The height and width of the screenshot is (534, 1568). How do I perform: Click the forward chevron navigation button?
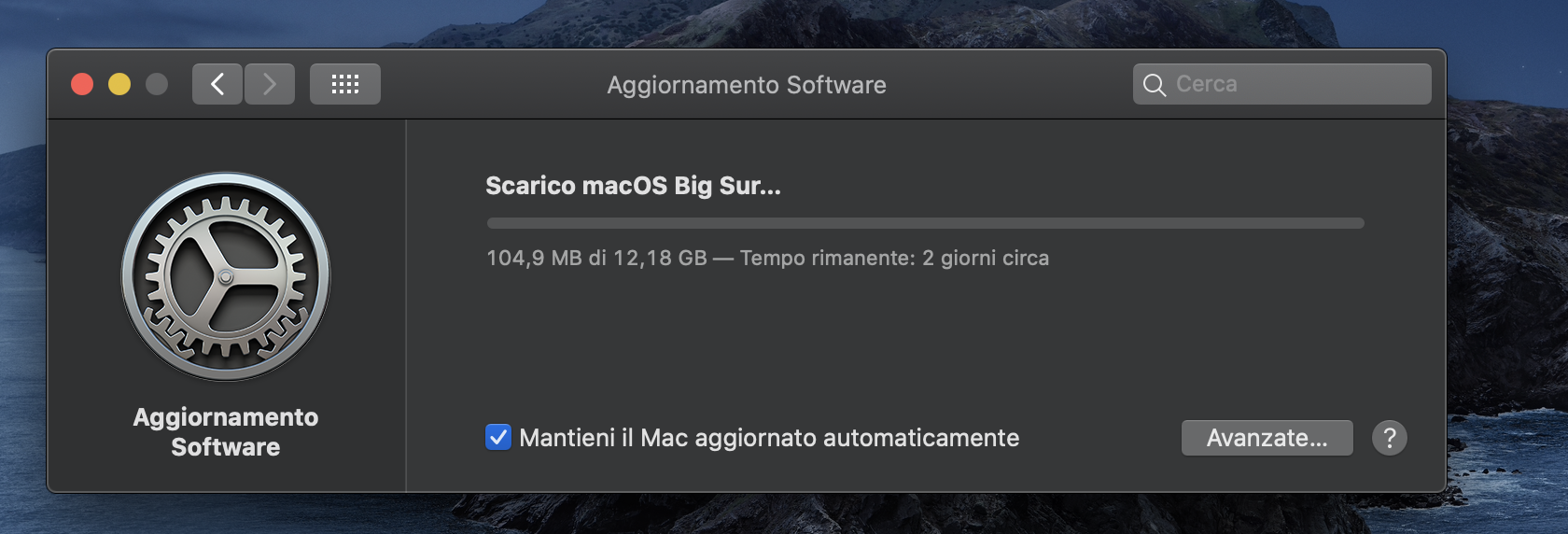pyautogui.click(x=270, y=84)
